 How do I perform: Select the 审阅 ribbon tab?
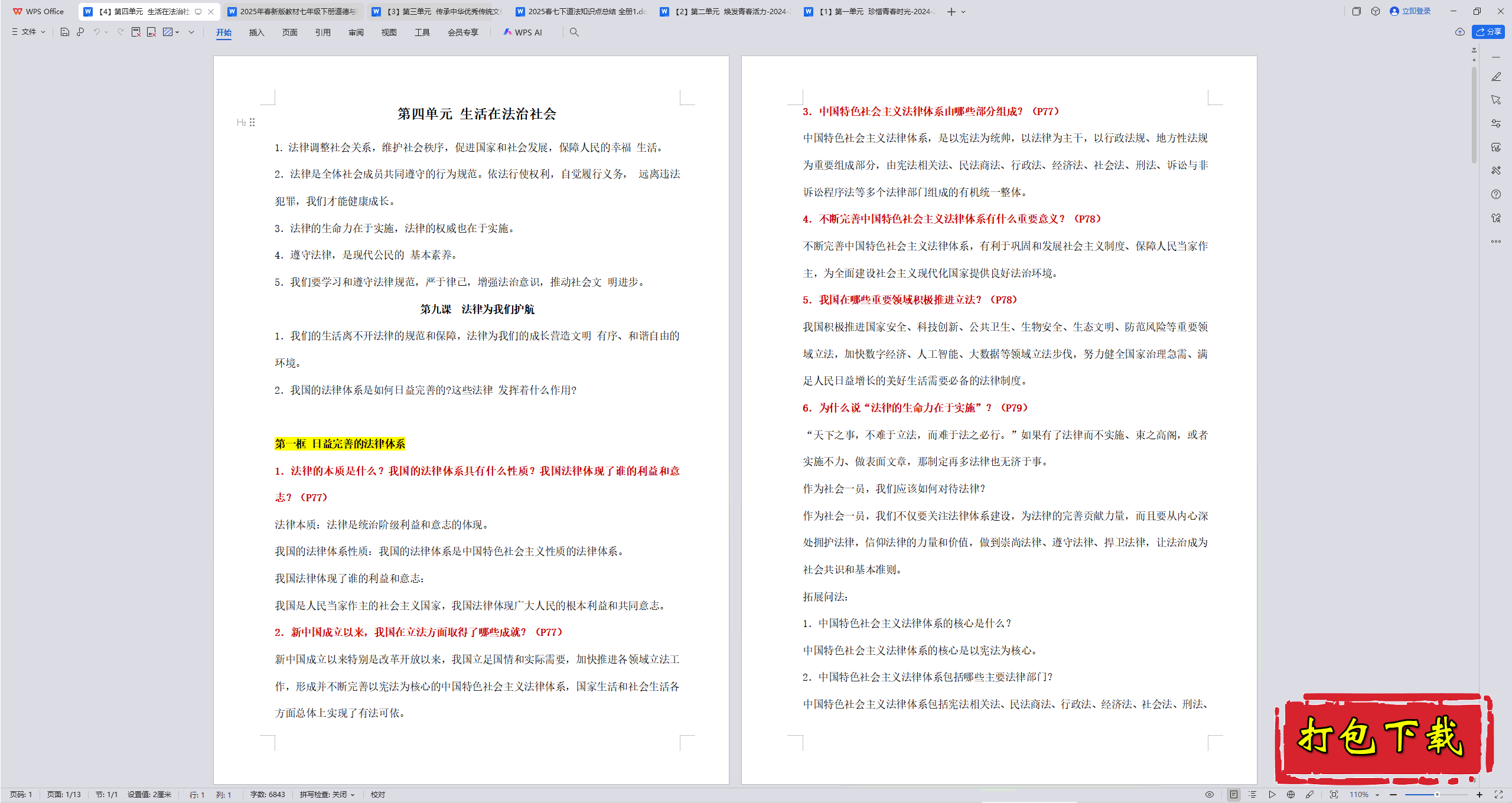pyautogui.click(x=356, y=32)
